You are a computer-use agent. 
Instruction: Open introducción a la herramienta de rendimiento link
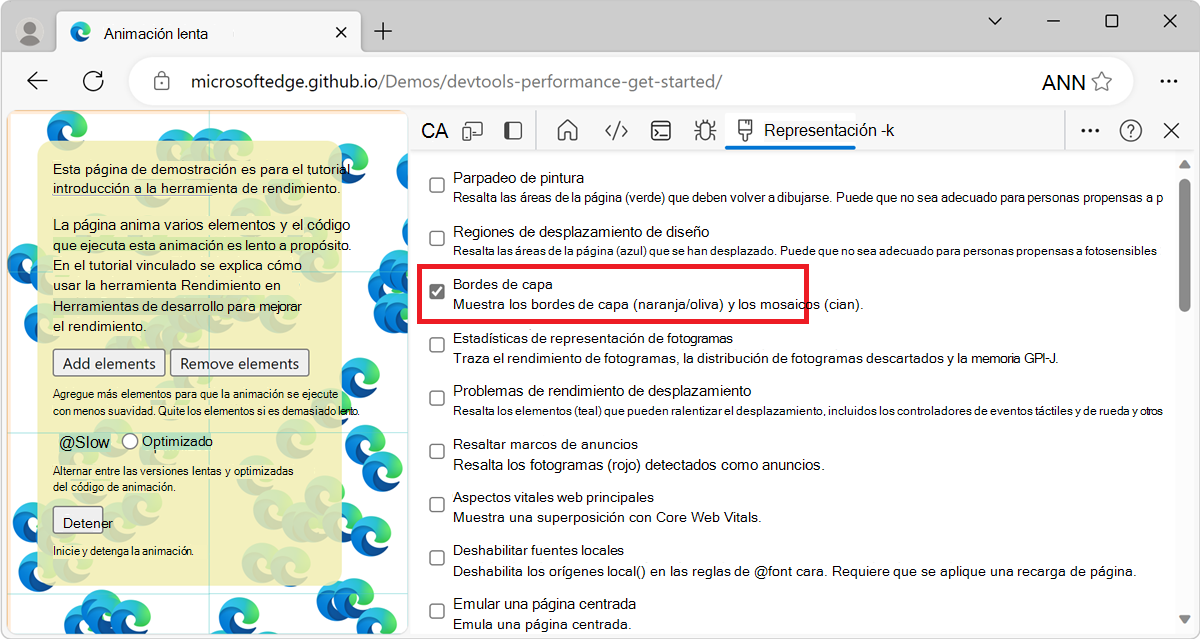click(196, 188)
